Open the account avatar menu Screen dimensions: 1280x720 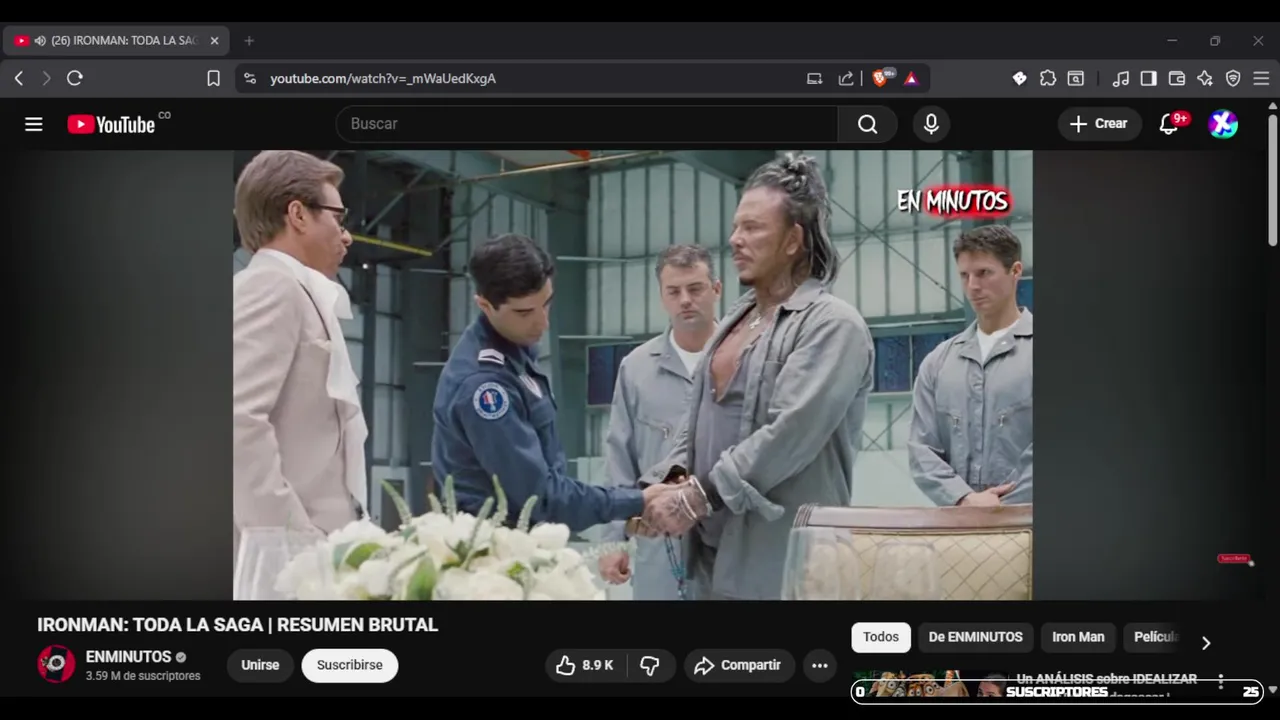pos(1223,124)
